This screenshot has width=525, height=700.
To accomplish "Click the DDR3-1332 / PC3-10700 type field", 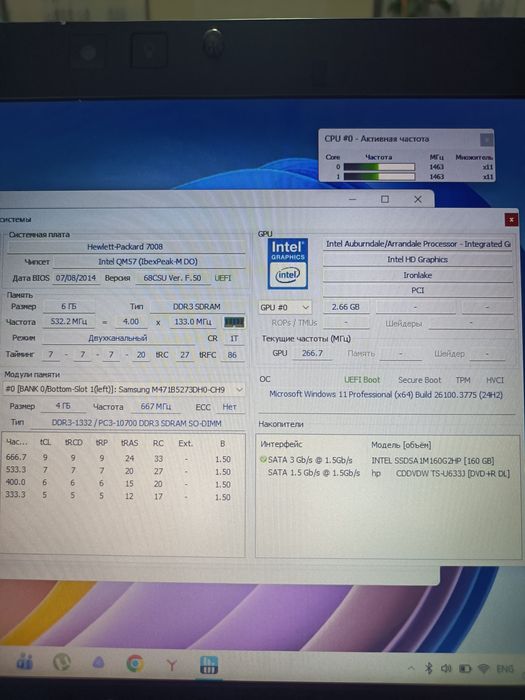I will click(x=137, y=423).
